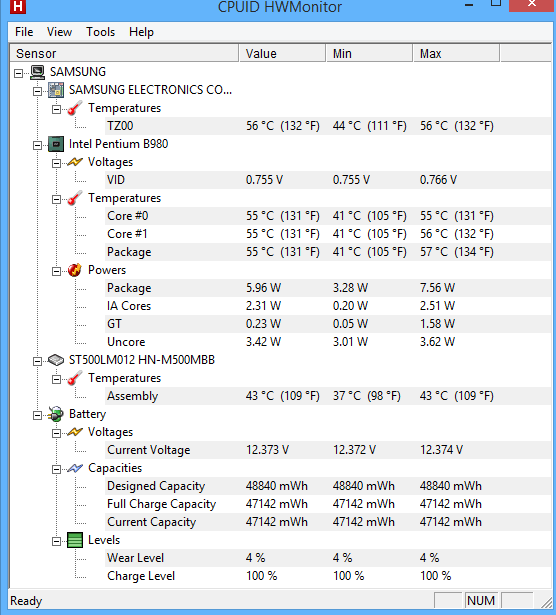556x615 pixels.
Task: Collapse the hard drive Temperatures node
Action: [56, 379]
